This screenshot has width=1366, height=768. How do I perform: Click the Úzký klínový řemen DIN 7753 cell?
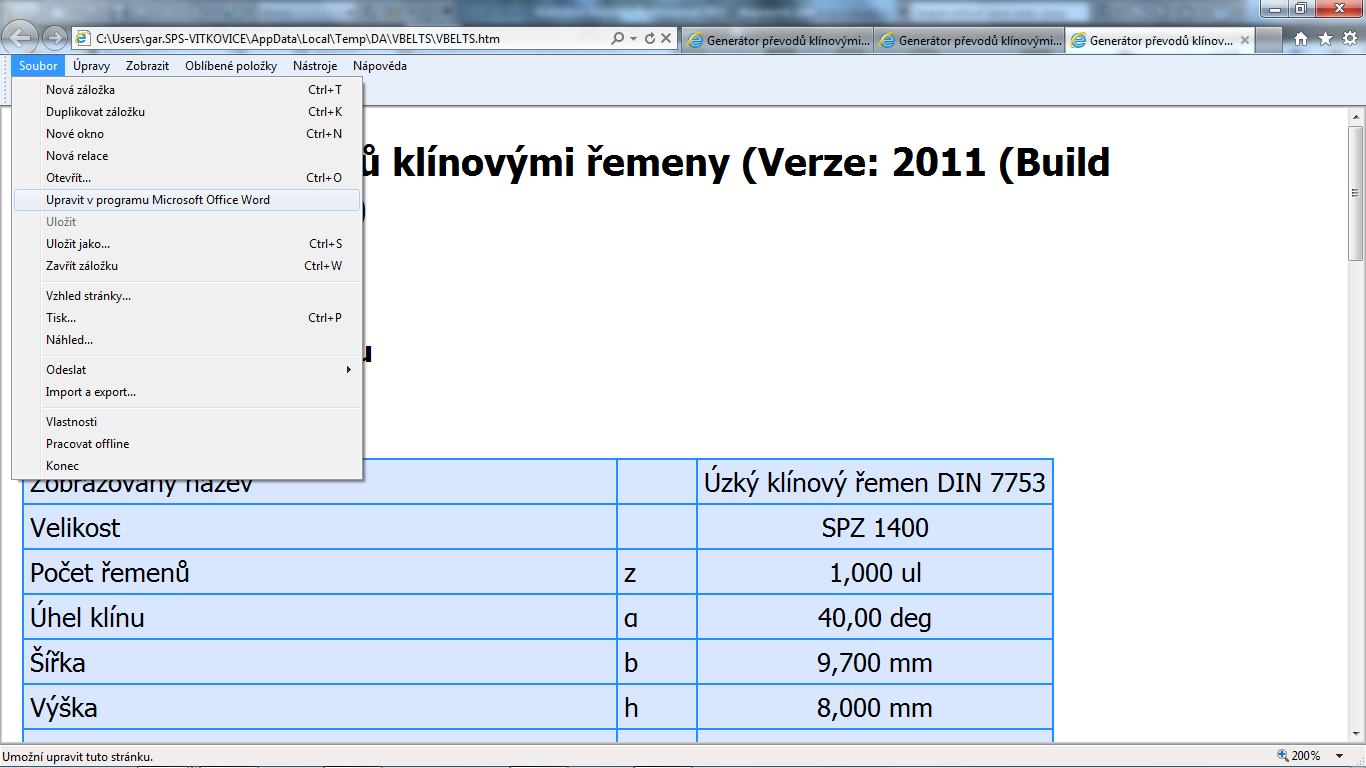[x=875, y=483]
